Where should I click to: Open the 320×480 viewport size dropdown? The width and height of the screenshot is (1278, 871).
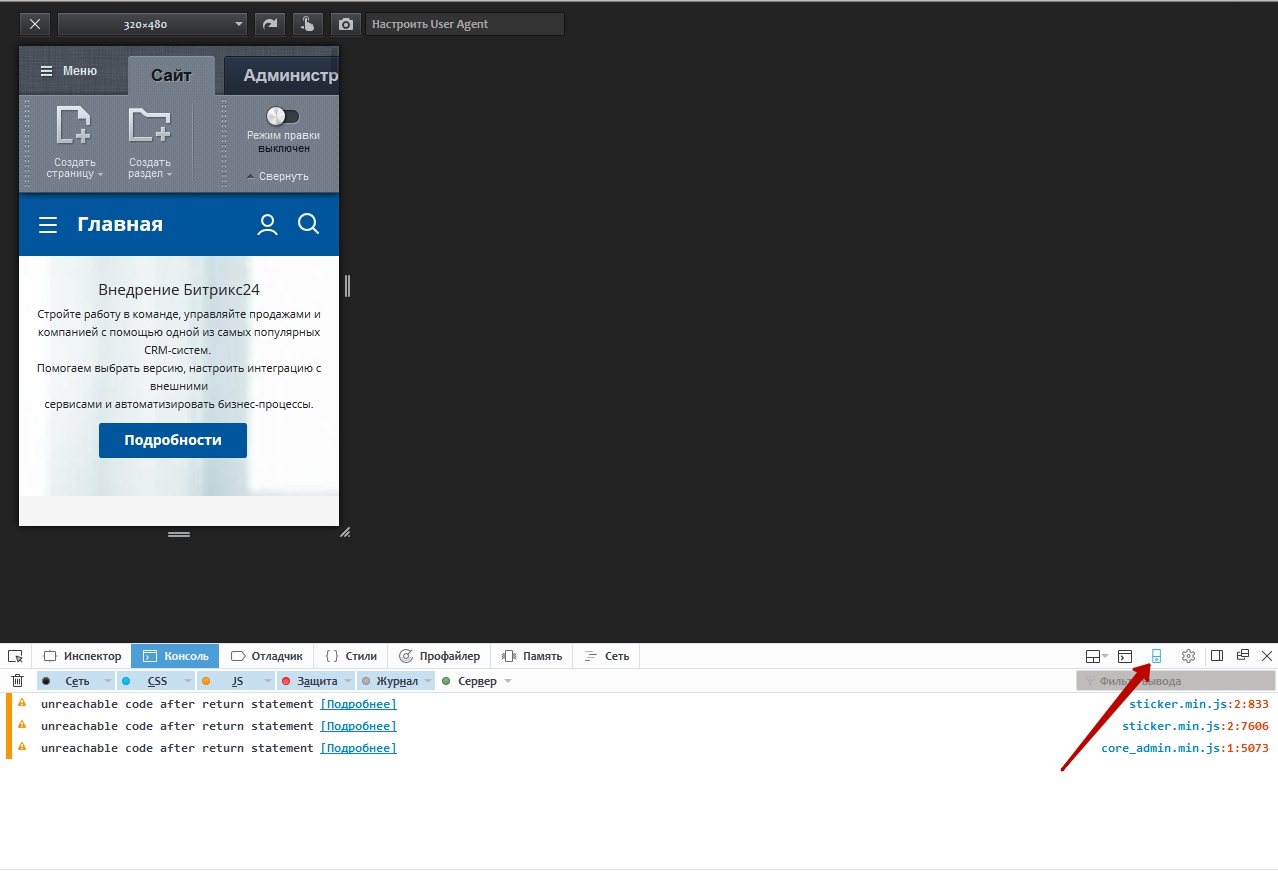click(x=152, y=24)
